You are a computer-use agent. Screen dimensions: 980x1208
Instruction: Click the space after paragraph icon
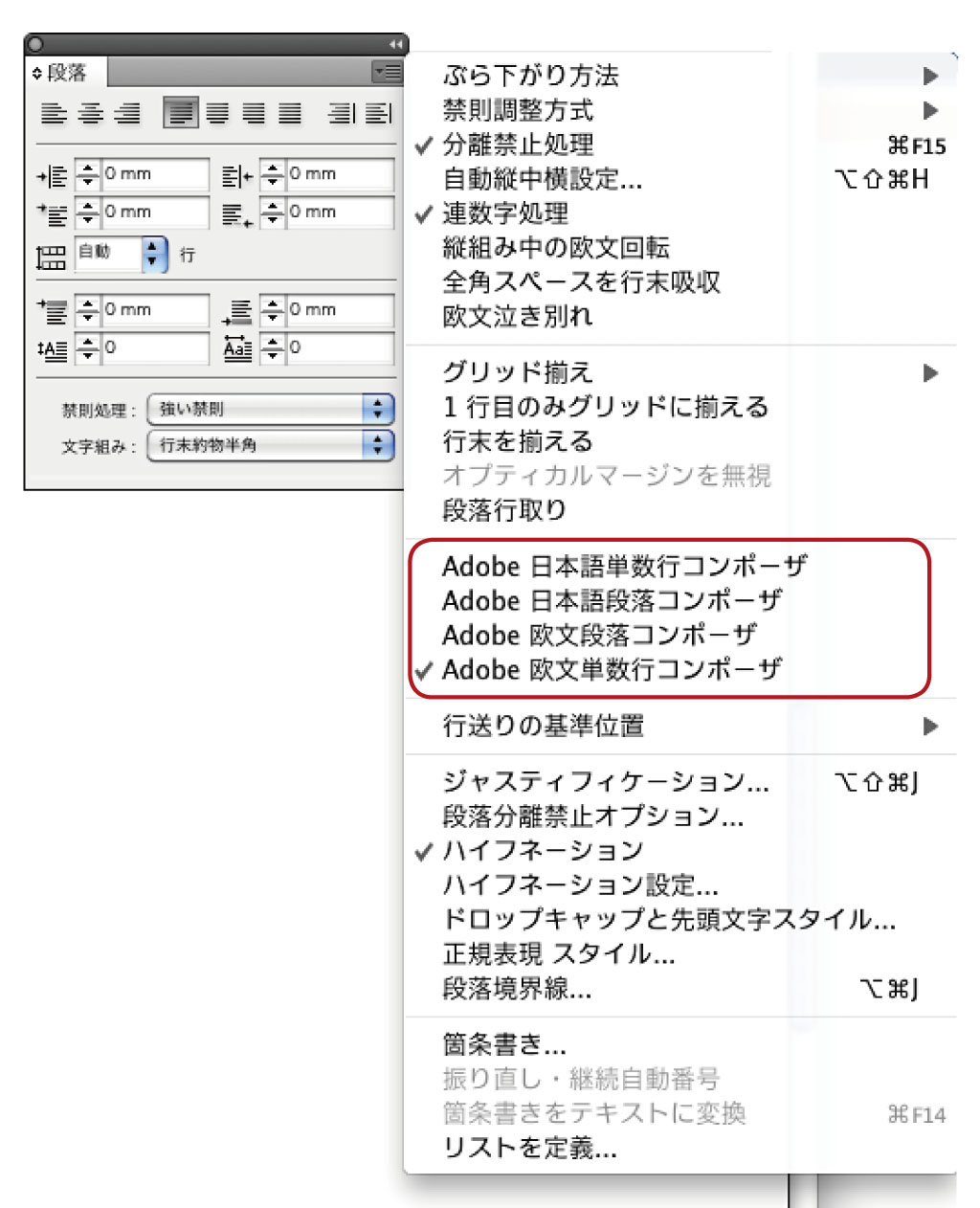point(237,312)
